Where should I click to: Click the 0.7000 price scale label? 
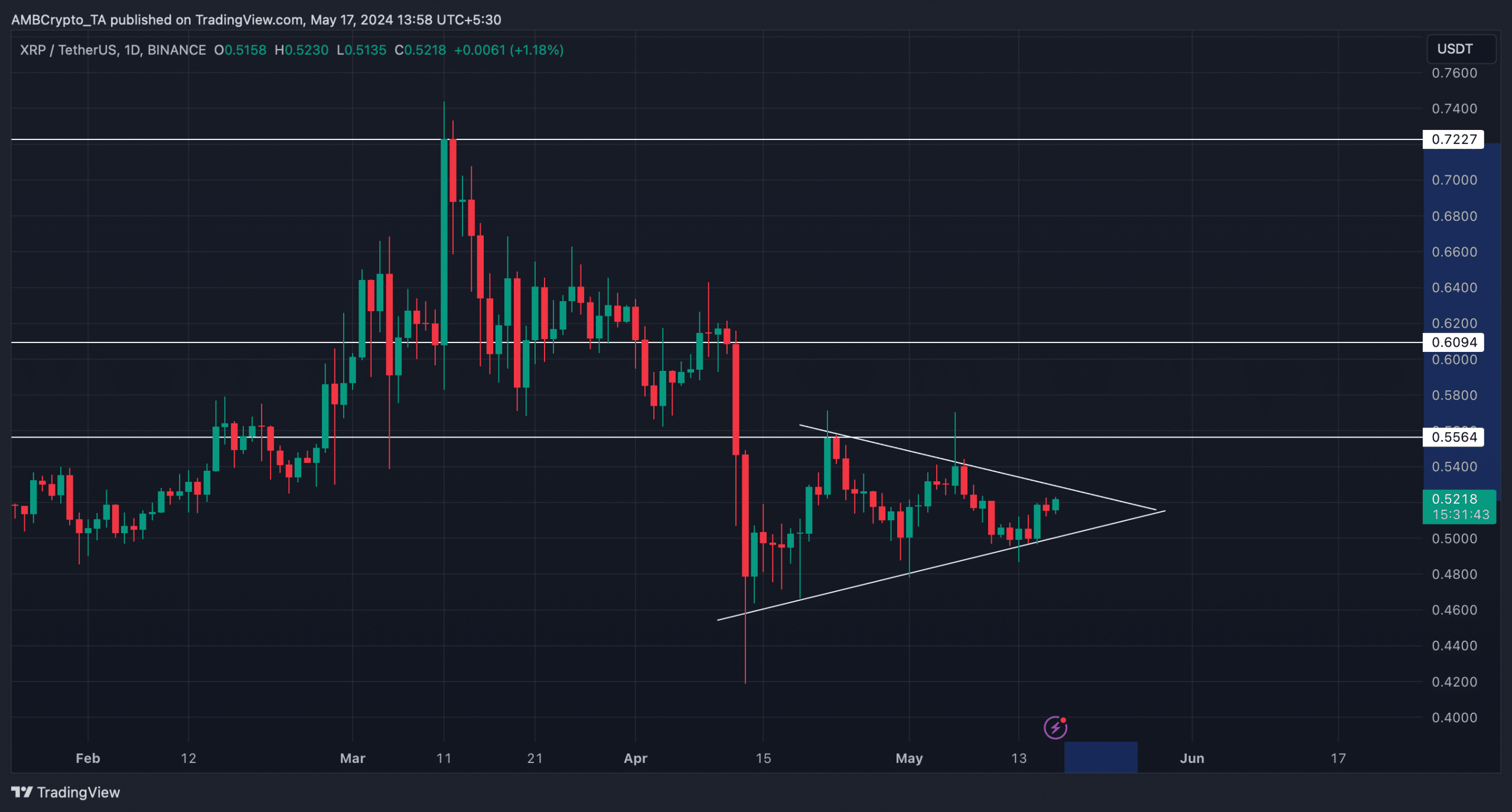1454,180
